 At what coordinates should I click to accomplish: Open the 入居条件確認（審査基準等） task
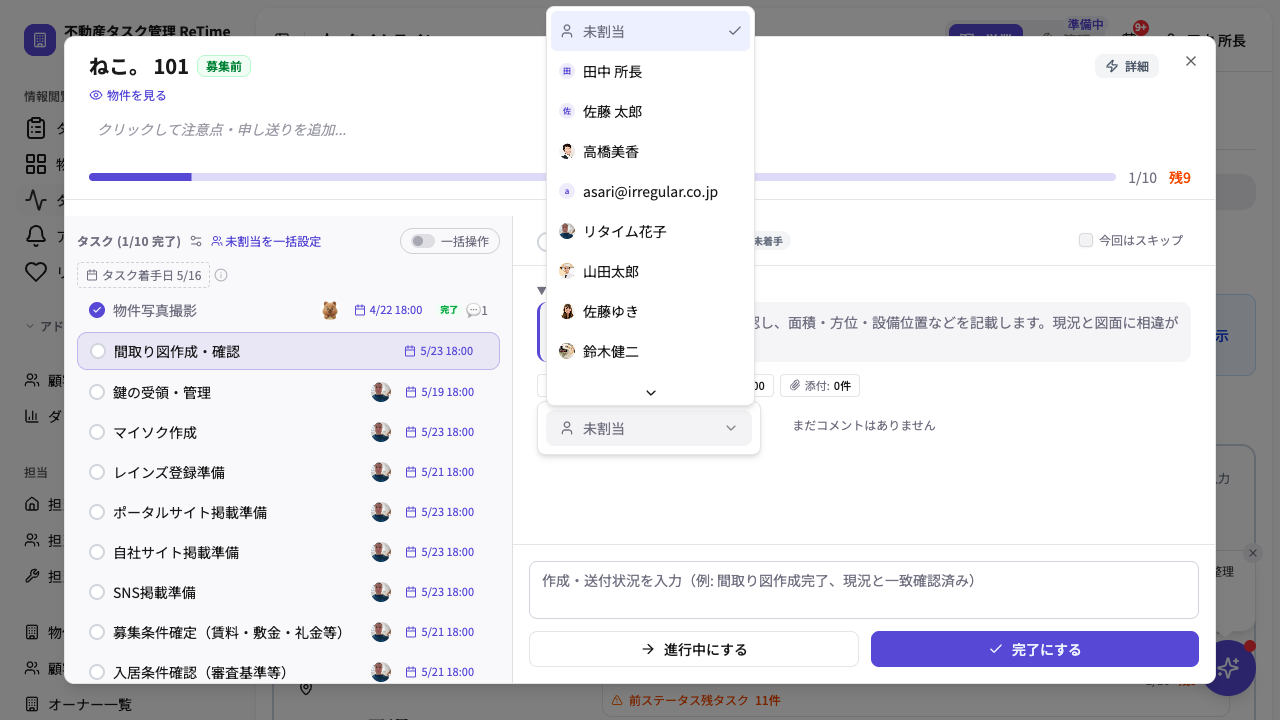click(201, 672)
